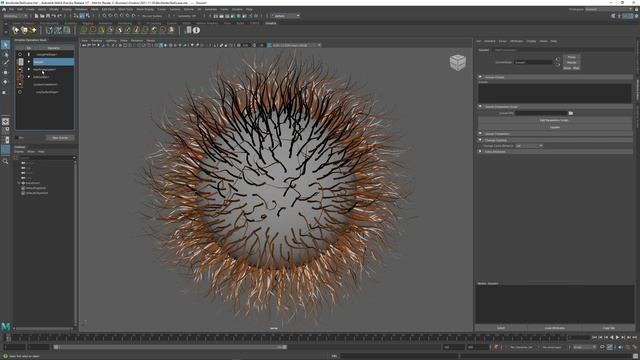The image size is (640, 360).
Task: Collapse the script section header above script field
Action: 555,107
